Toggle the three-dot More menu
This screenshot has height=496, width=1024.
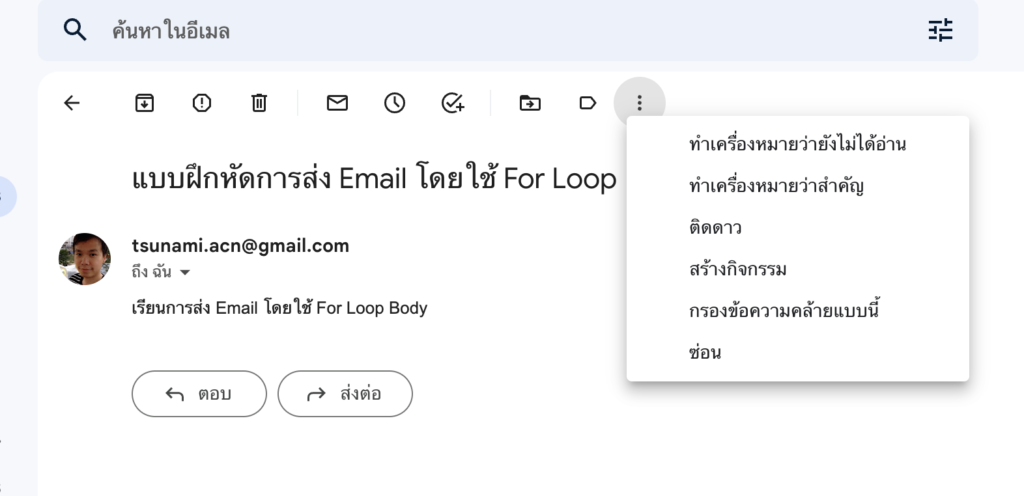click(x=639, y=103)
